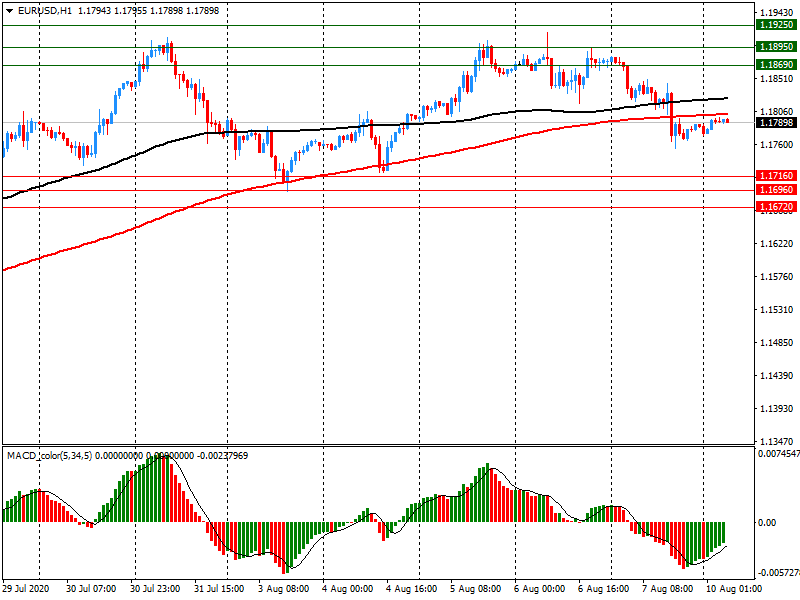This screenshot has height=600, width=800.
Task: Click the 1.13930 price scale value
Action: point(777,409)
